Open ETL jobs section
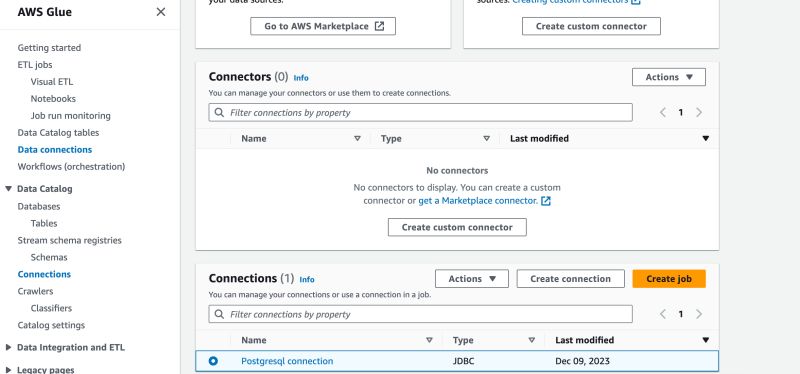Image resolution: width=800 pixels, height=374 pixels. pyautogui.click(x=35, y=64)
